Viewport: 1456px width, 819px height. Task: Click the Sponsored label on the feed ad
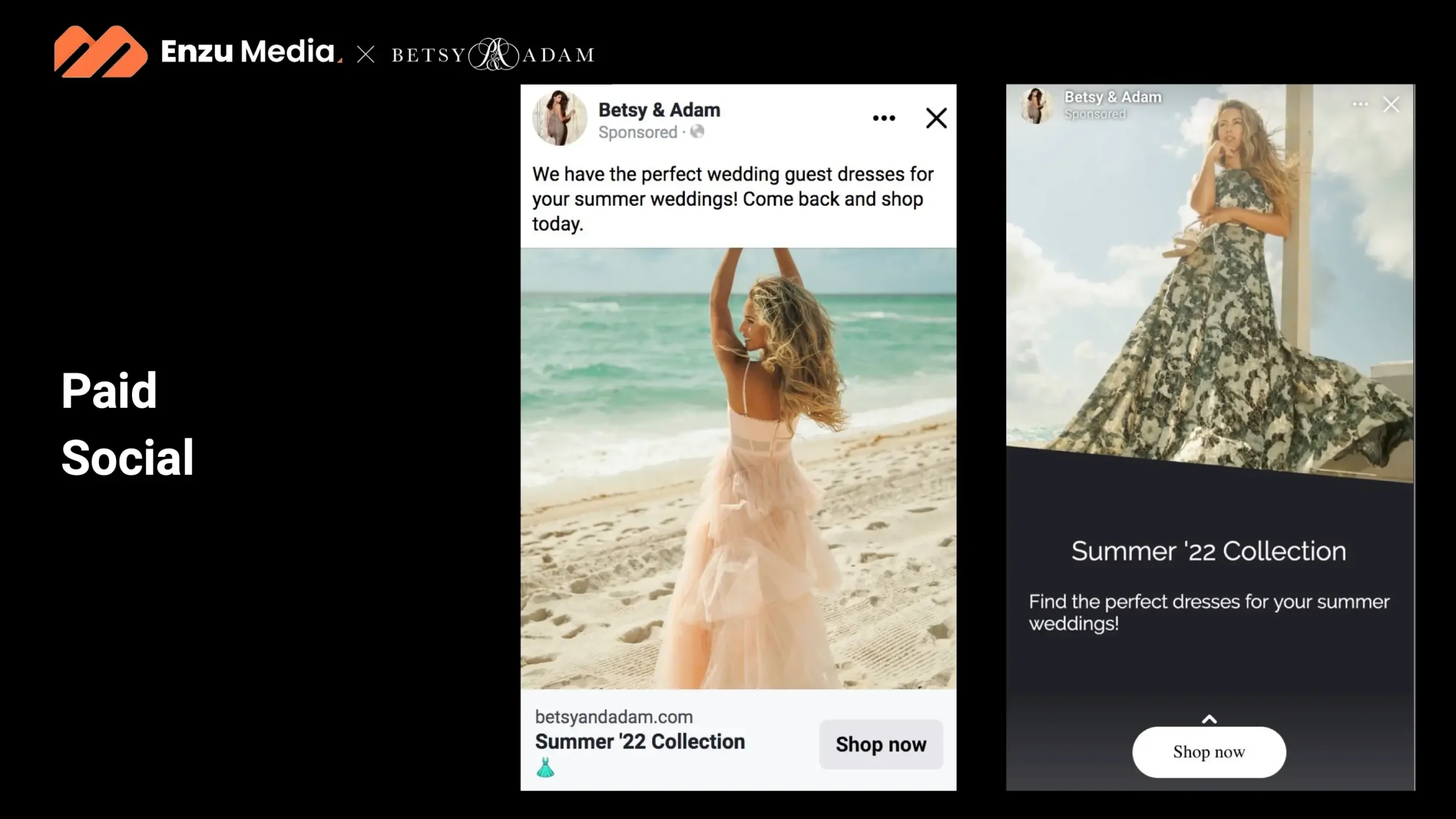click(x=638, y=133)
